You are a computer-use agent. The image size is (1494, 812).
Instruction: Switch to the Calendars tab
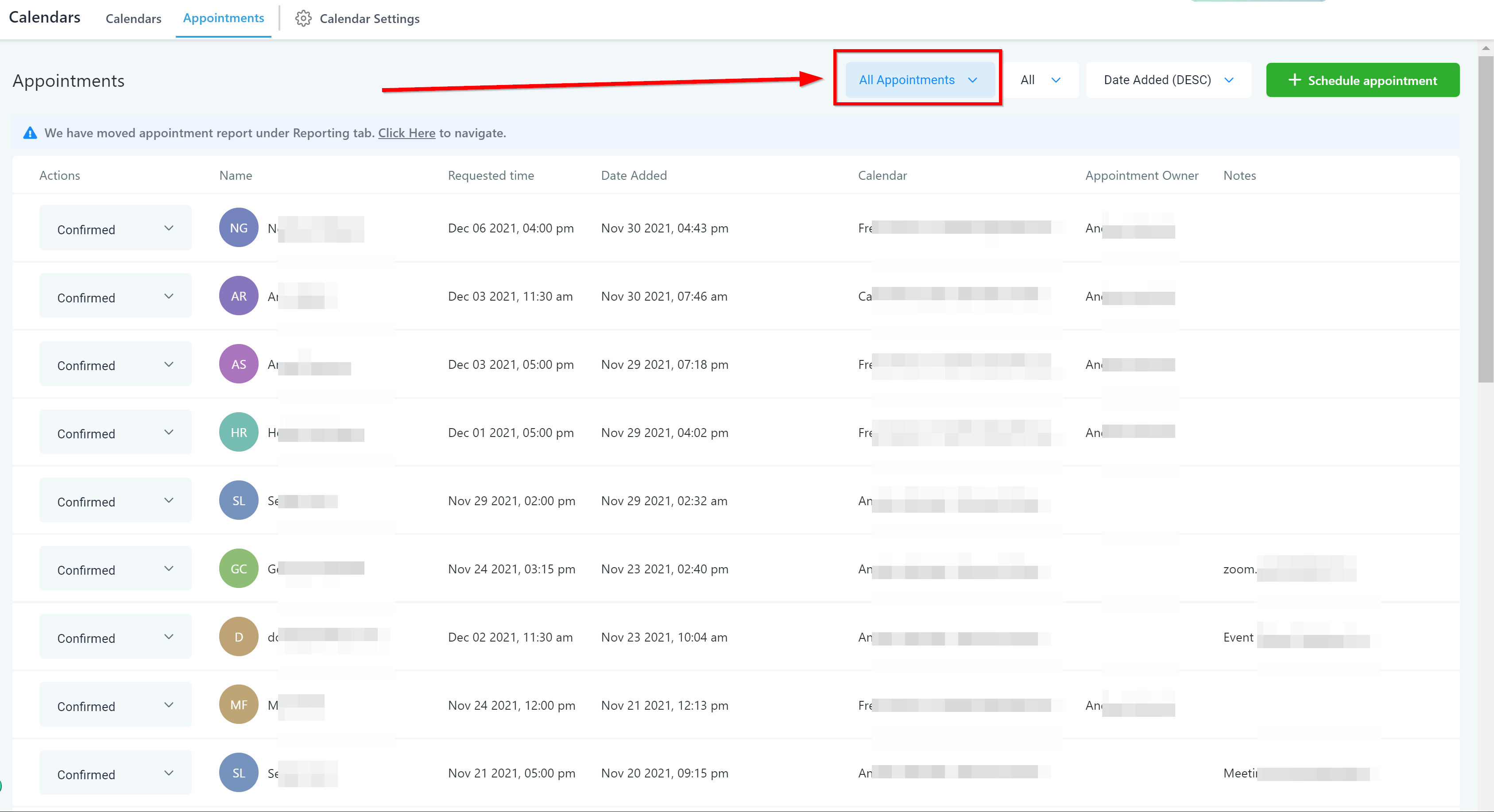click(133, 19)
